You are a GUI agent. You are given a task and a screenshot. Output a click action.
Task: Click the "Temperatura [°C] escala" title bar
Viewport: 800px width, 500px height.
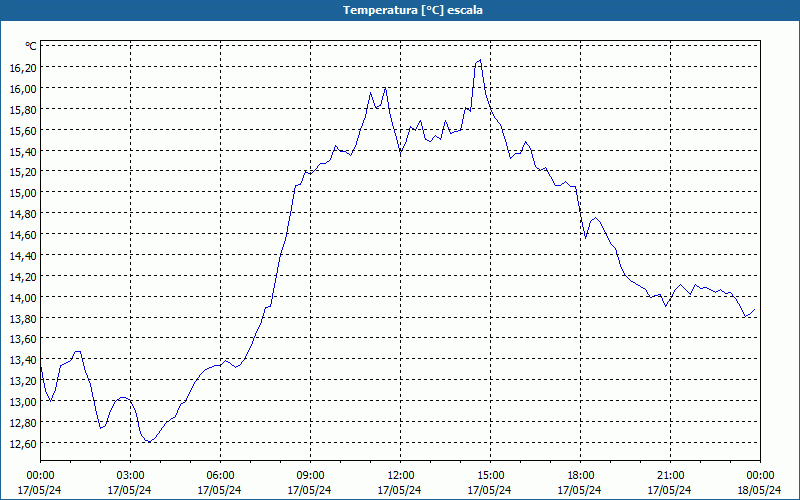click(400, 10)
